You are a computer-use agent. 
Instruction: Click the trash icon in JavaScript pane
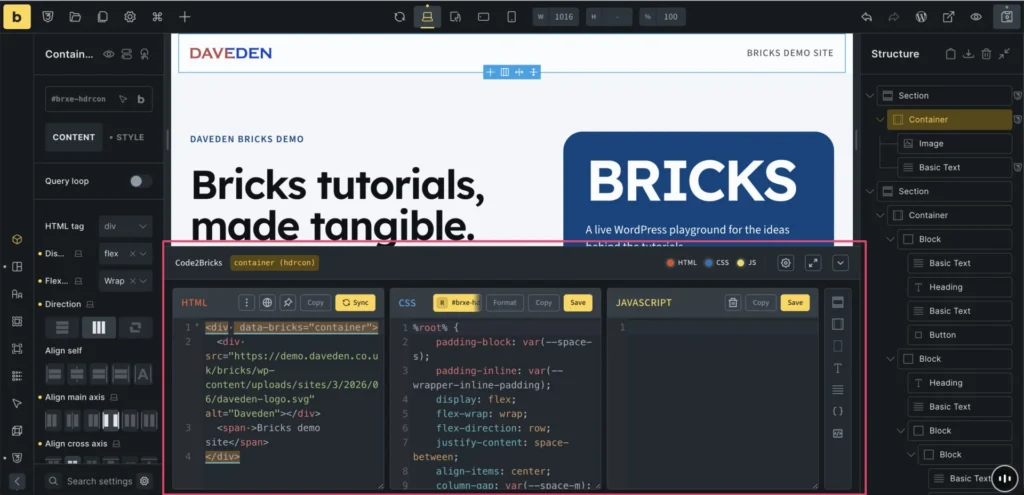pos(733,302)
